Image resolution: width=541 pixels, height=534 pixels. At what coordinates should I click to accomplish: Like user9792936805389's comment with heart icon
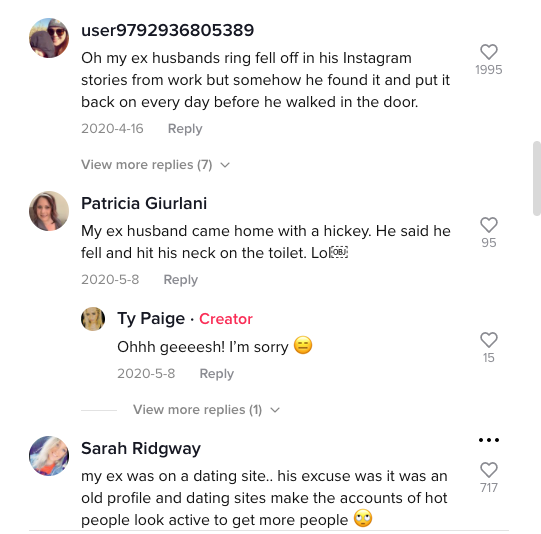489,52
